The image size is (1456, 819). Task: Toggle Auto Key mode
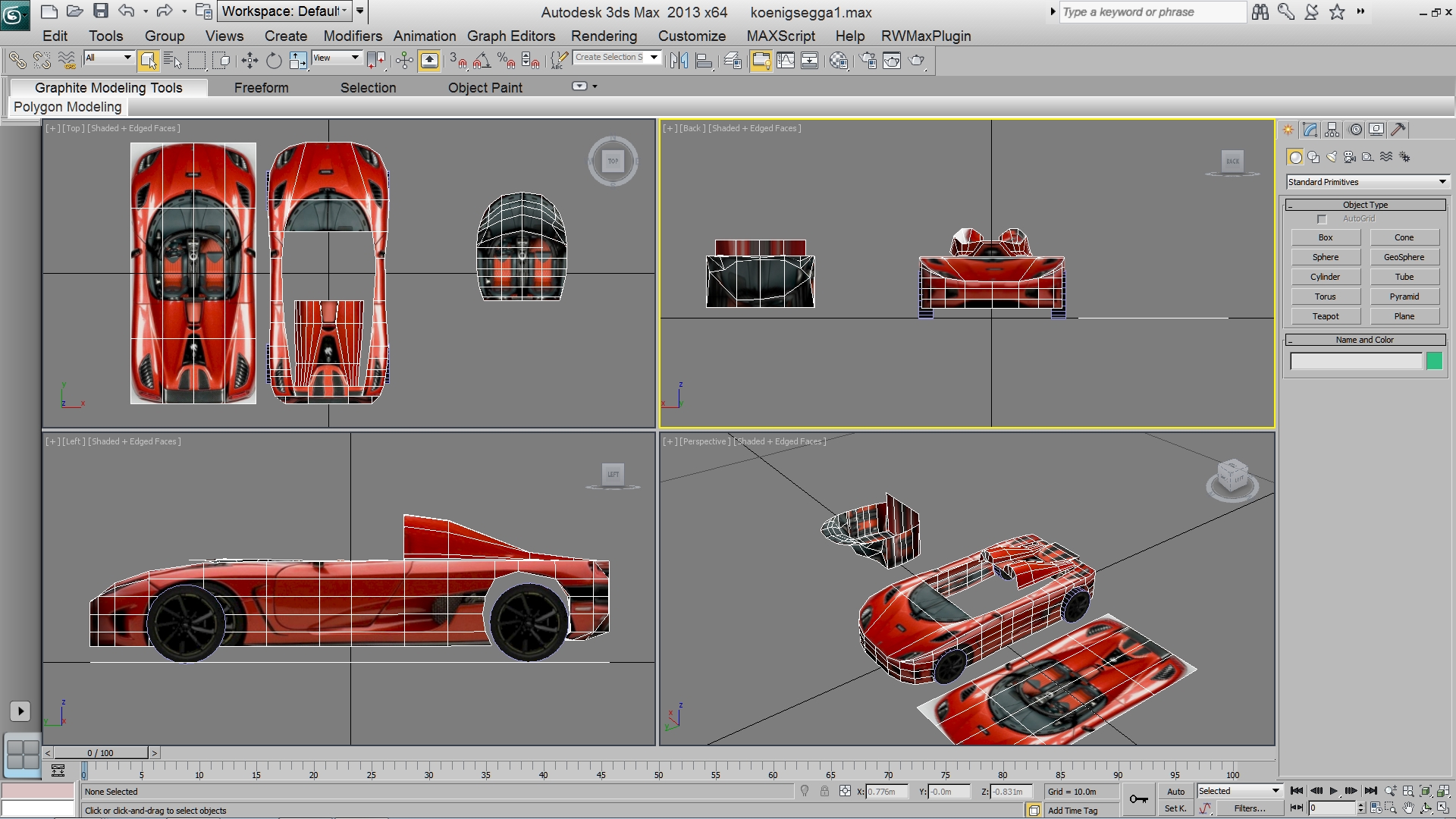1175,792
